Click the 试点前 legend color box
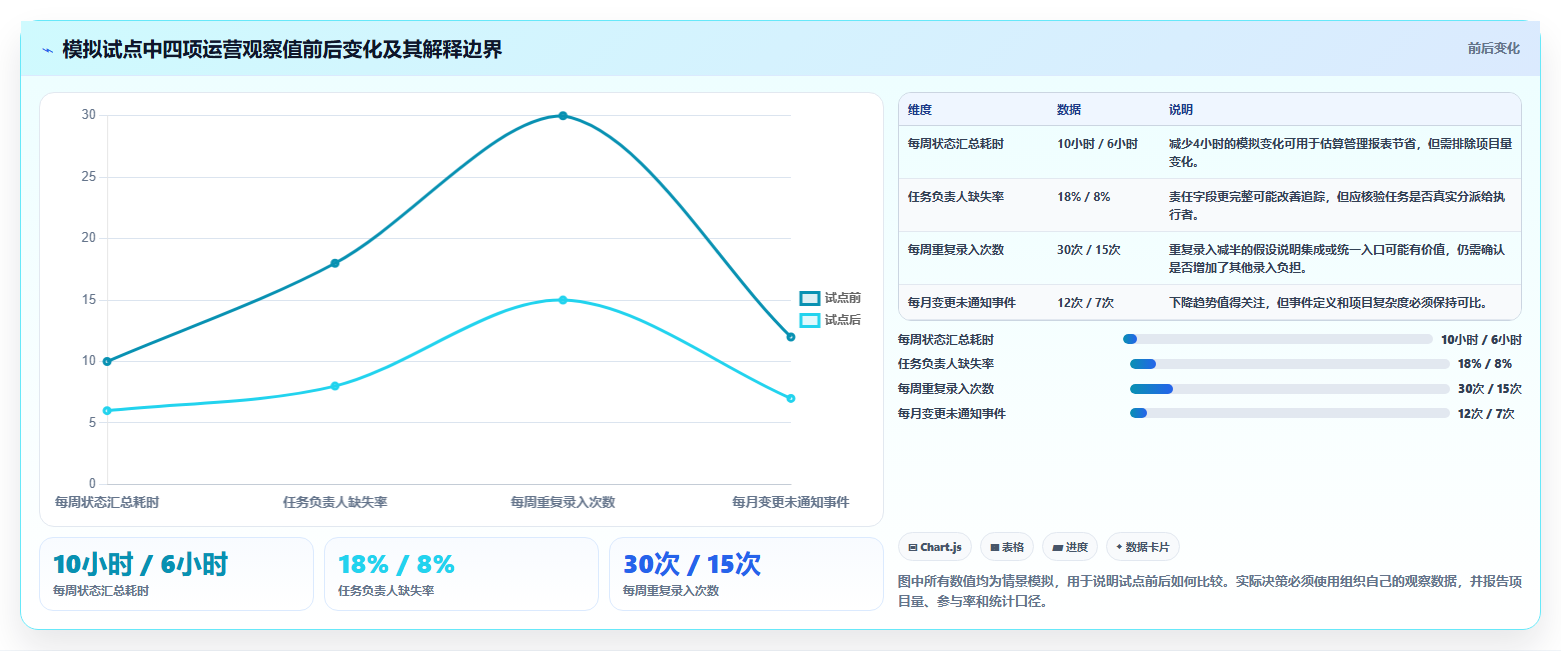1561x651 pixels. [x=810, y=298]
